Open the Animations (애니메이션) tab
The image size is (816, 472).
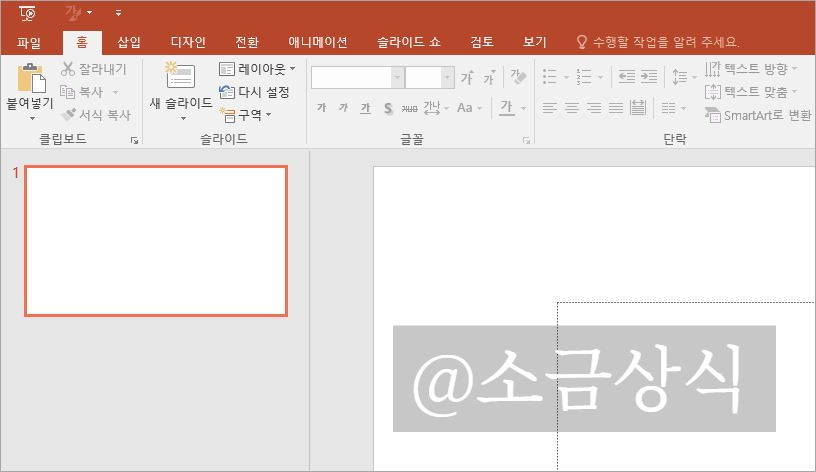(317, 43)
